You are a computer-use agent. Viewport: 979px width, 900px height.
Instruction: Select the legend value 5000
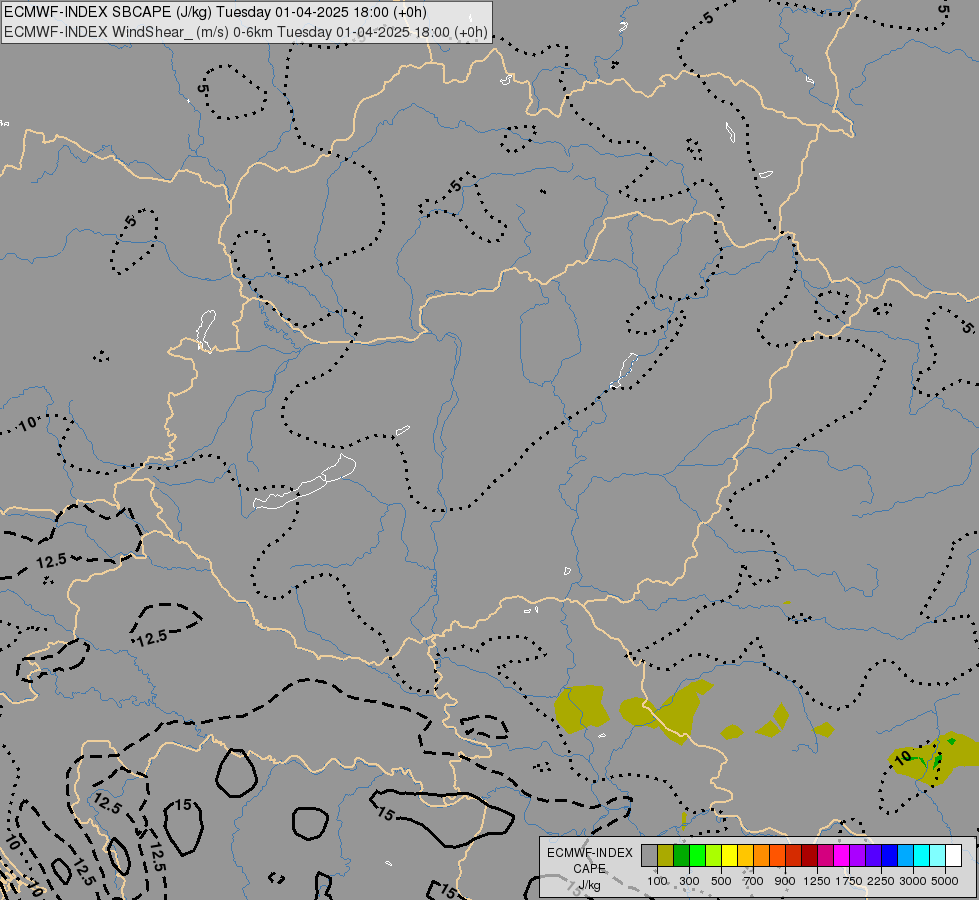coord(945,881)
